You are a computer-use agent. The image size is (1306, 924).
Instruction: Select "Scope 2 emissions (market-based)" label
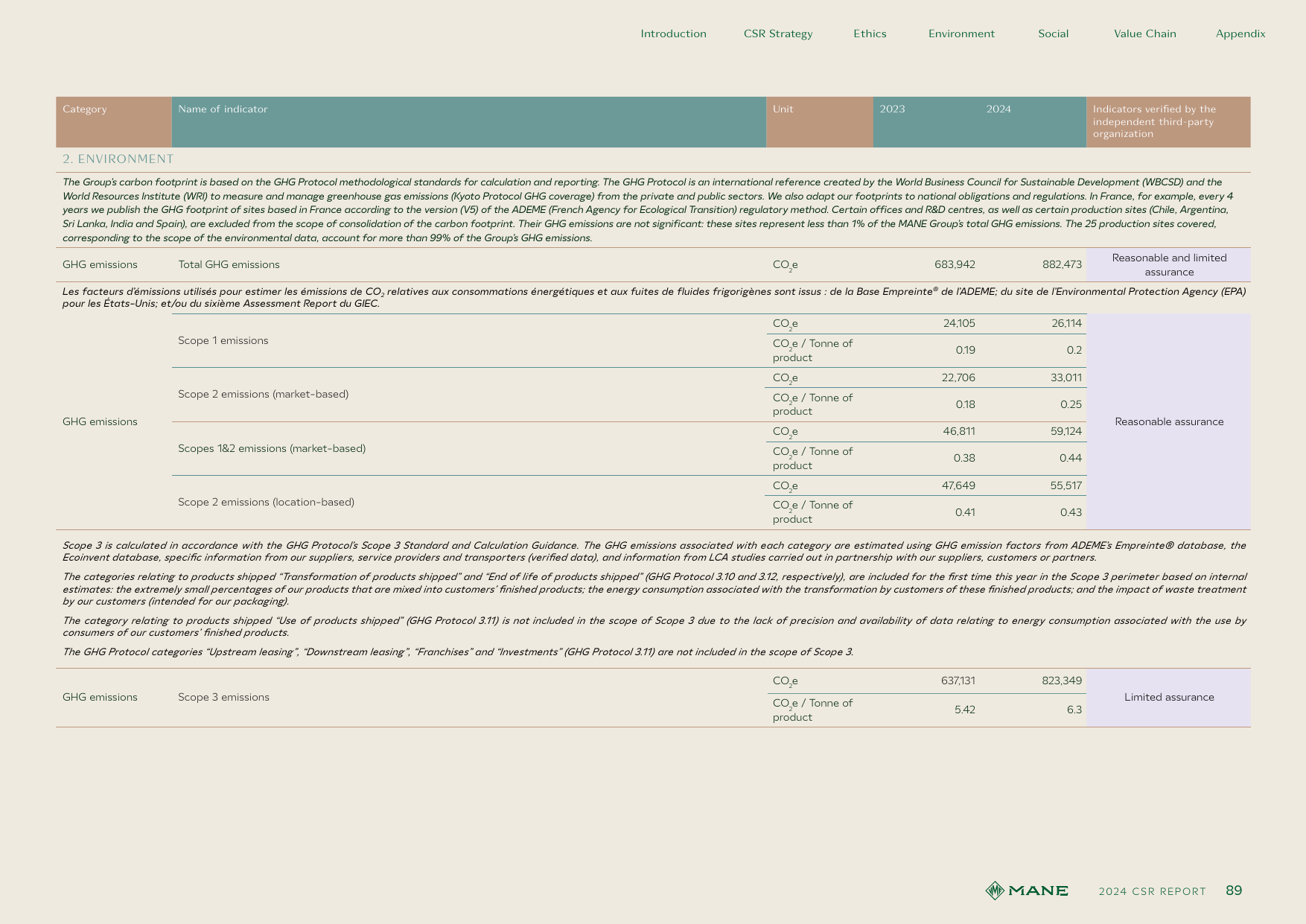(263, 395)
